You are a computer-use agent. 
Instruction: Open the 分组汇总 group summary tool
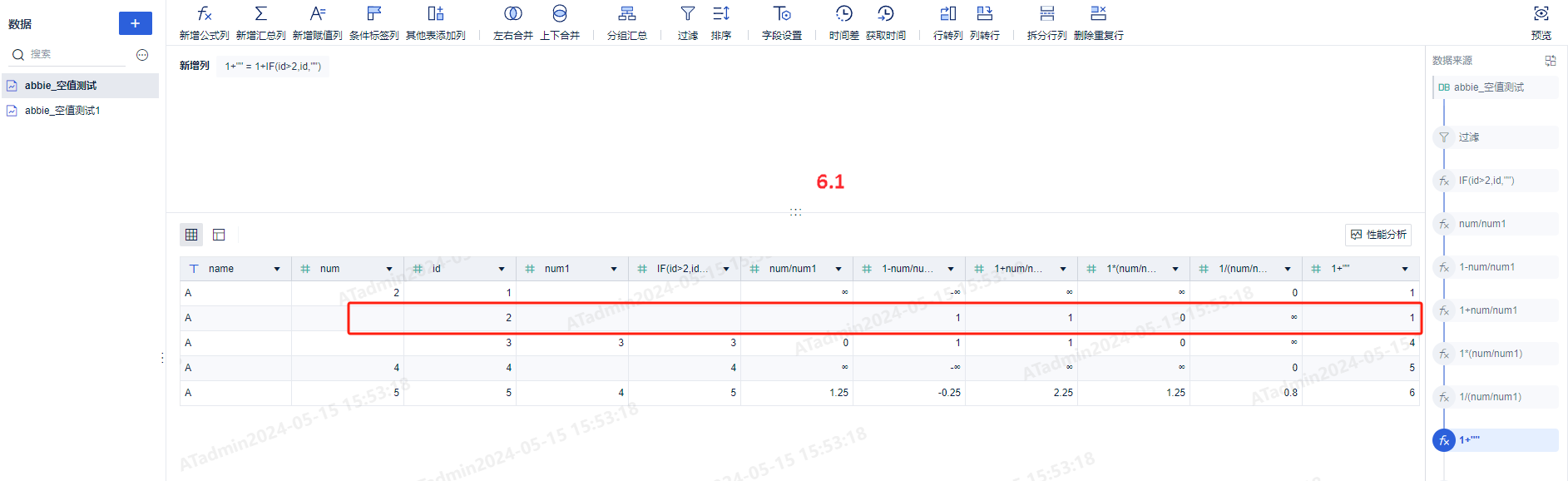tap(627, 22)
